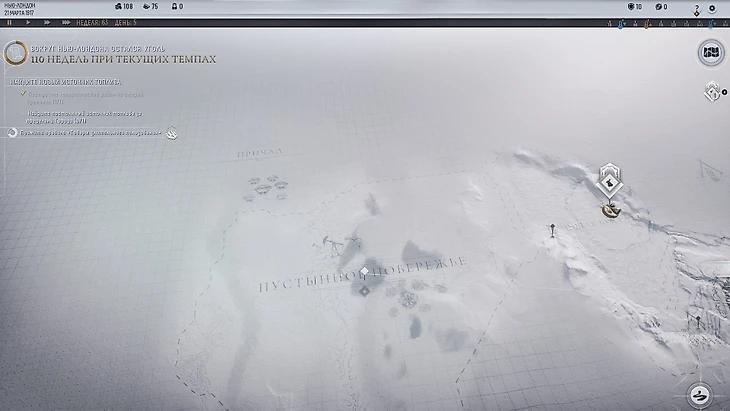Click the first blue thermometer timeline marker
This screenshot has height=411, width=730.
tap(620, 22)
